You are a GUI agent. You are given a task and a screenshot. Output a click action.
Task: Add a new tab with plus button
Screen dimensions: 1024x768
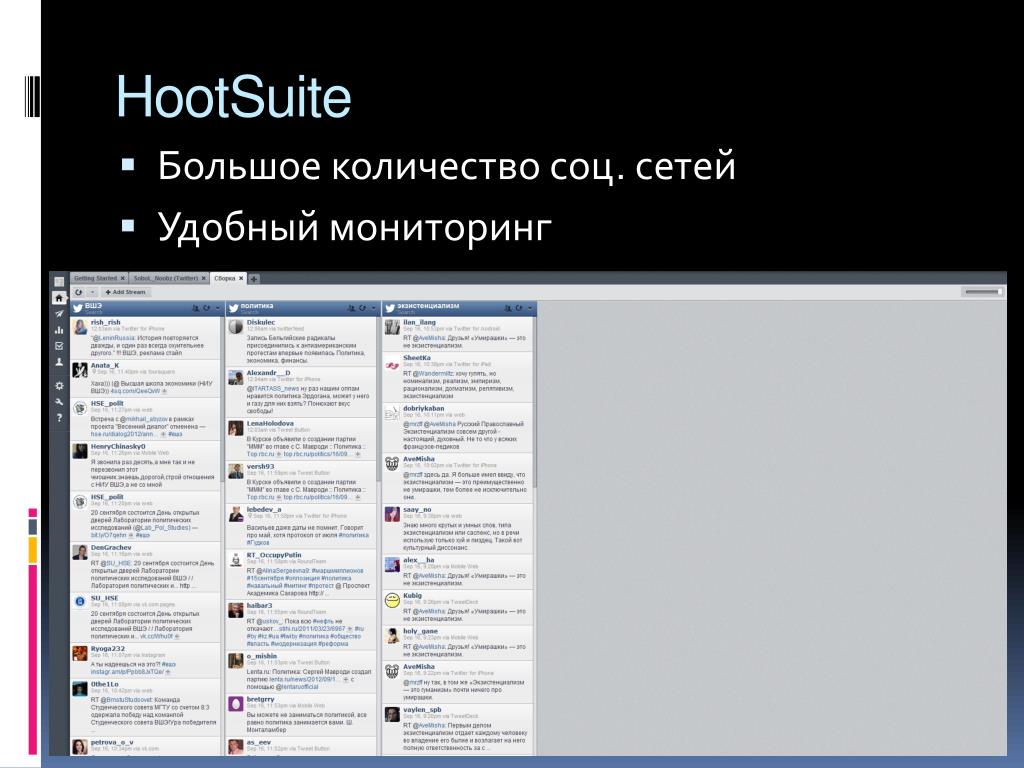point(254,279)
